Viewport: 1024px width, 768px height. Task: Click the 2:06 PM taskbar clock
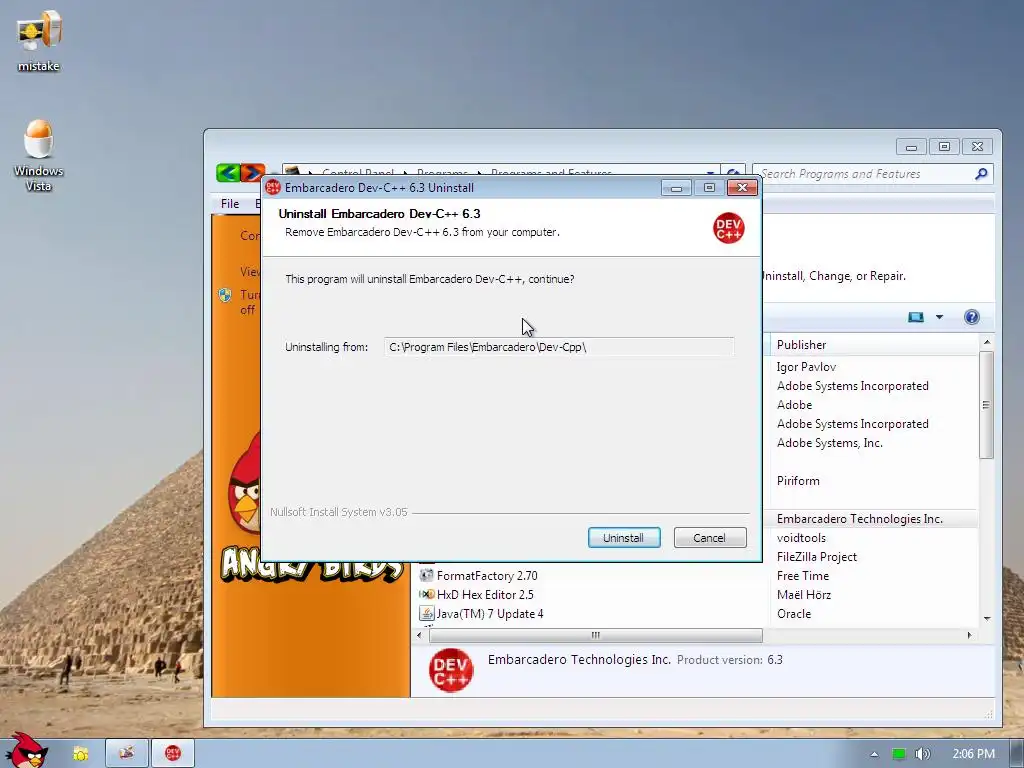(x=974, y=754)
